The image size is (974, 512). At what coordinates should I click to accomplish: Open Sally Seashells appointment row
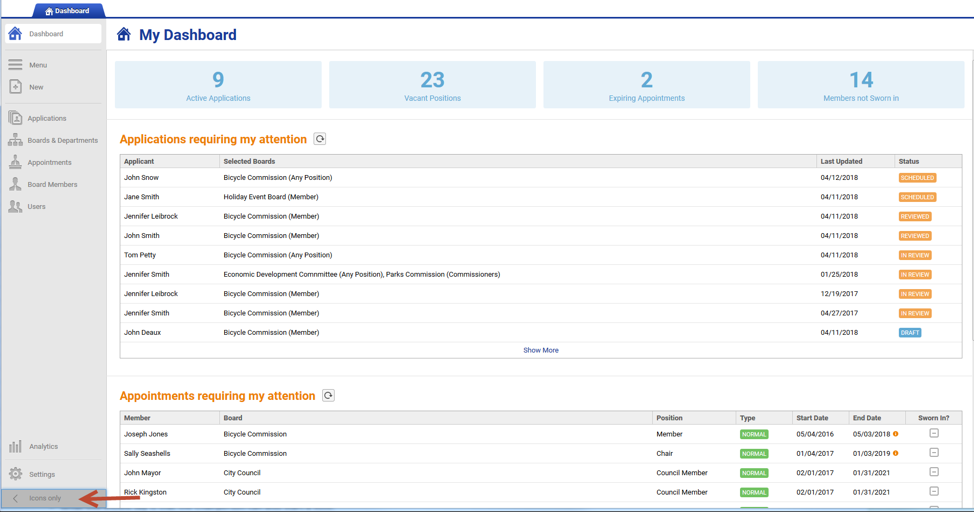click(540, 453)
